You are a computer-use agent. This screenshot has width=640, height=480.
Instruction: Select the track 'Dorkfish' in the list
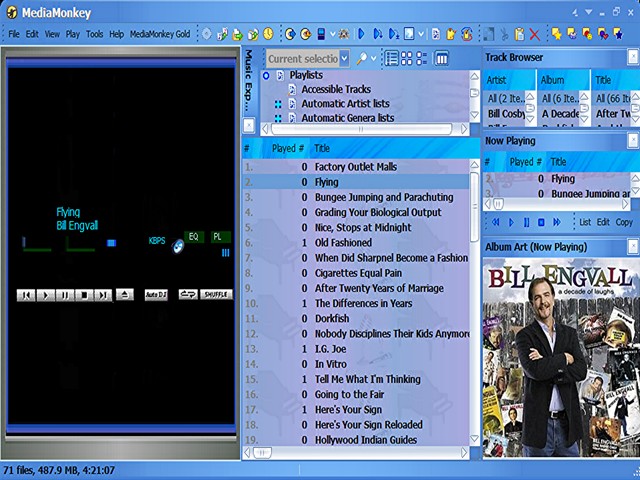tap(331, 318)
